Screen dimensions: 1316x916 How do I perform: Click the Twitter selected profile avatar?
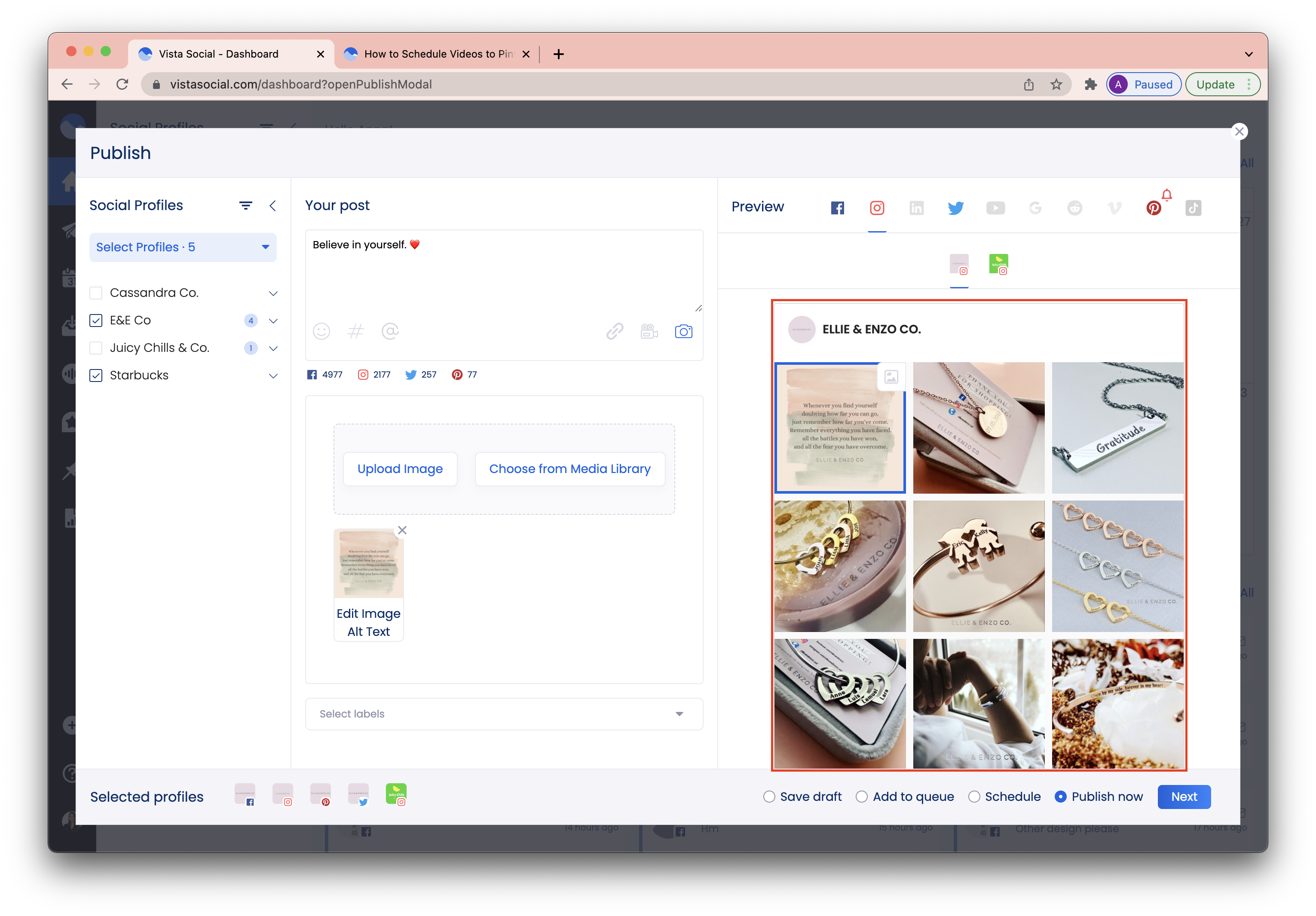(358, 795)
